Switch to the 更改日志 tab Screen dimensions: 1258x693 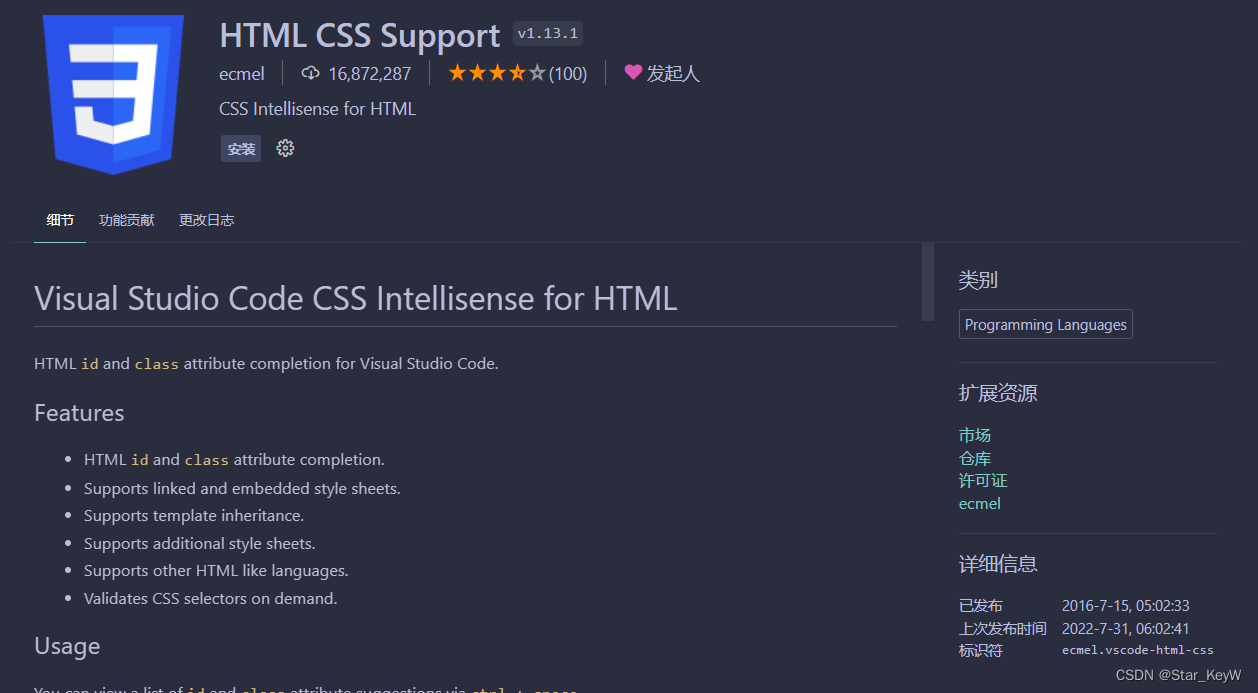pyautogui.click(x=206, y=220)
